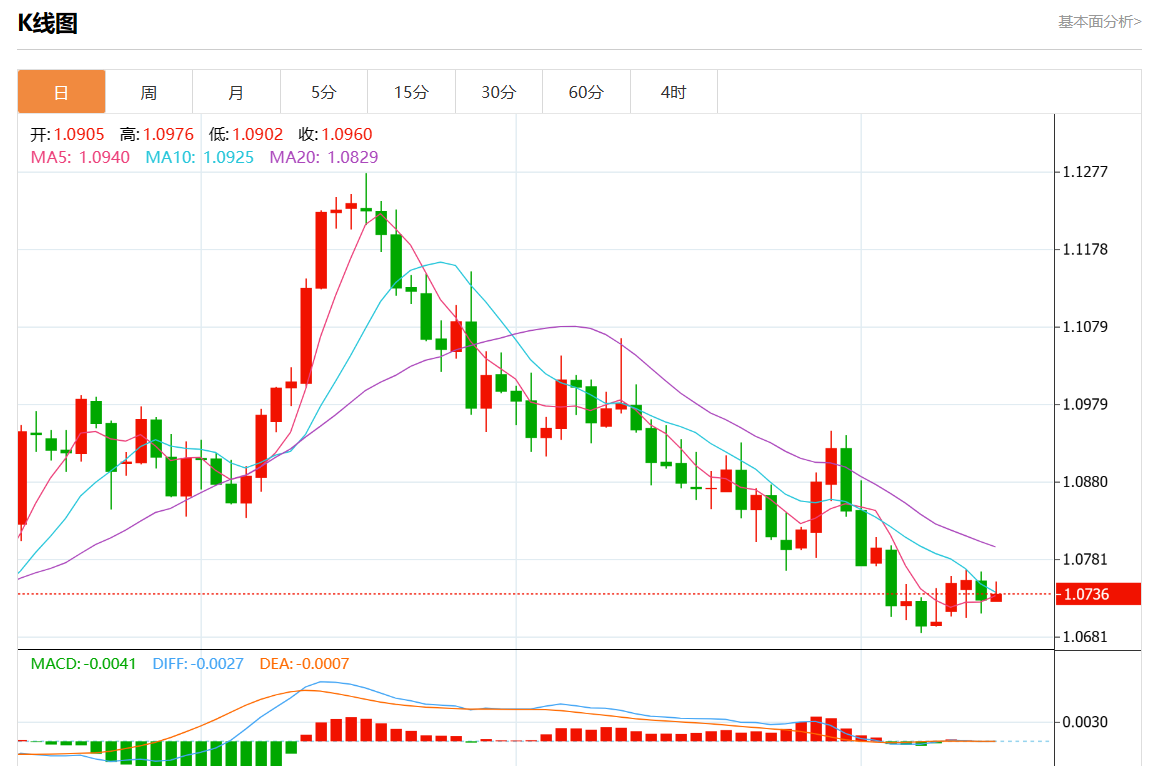Open the 30分 interval tab

coord(499,92)
